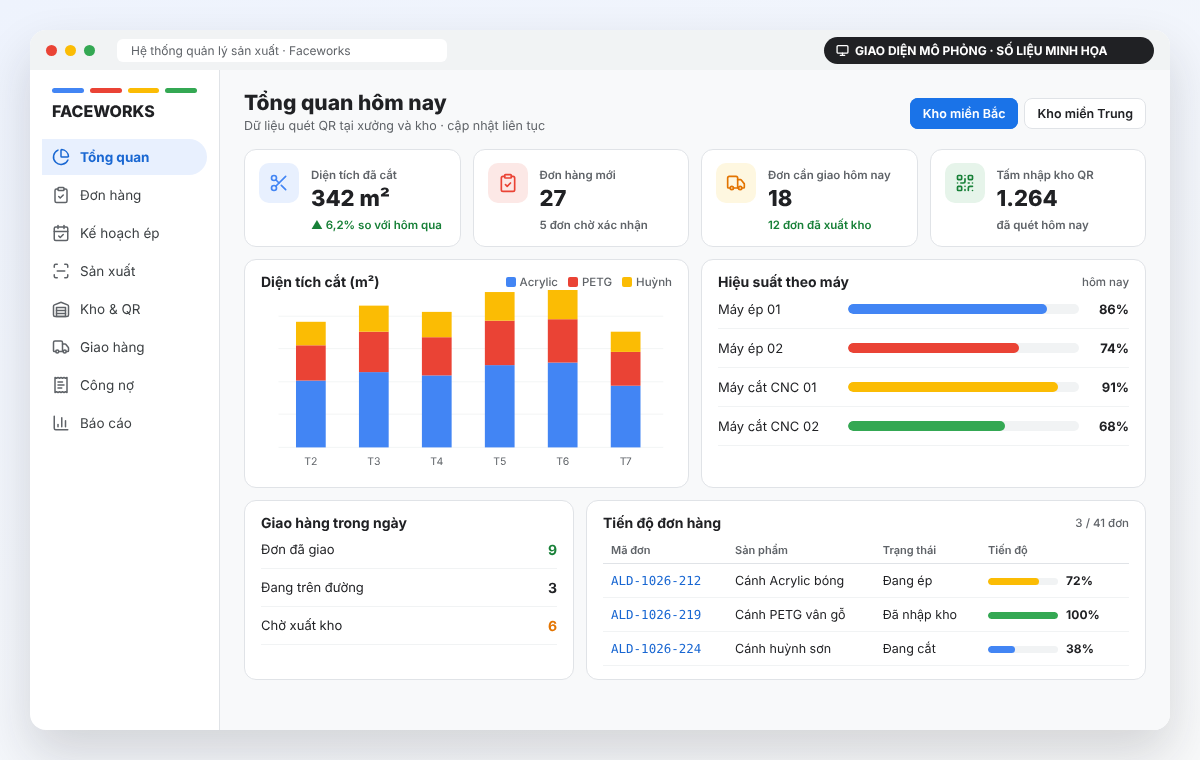Click the Kế hoạch ép calendar icon
Image resolution: width=1200 pixels, height=760 pixels.
click(x=61, y=233)
